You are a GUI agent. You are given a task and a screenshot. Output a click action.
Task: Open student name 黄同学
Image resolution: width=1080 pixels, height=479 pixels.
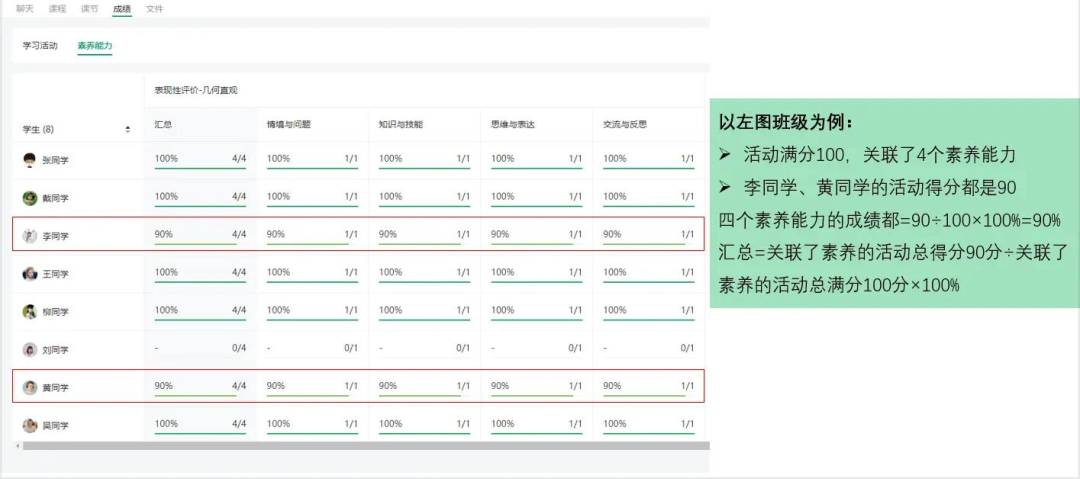pos(56,387)
